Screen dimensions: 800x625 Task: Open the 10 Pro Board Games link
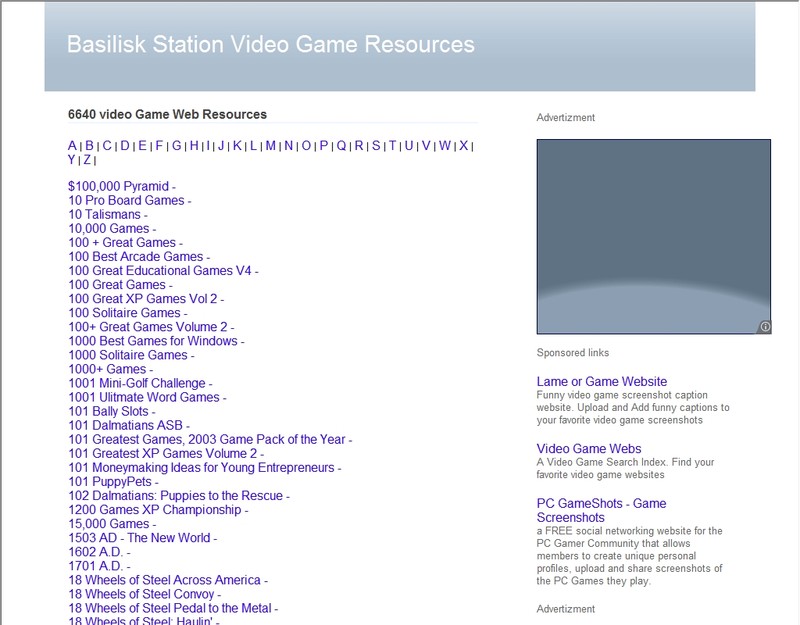click(126, 200)
